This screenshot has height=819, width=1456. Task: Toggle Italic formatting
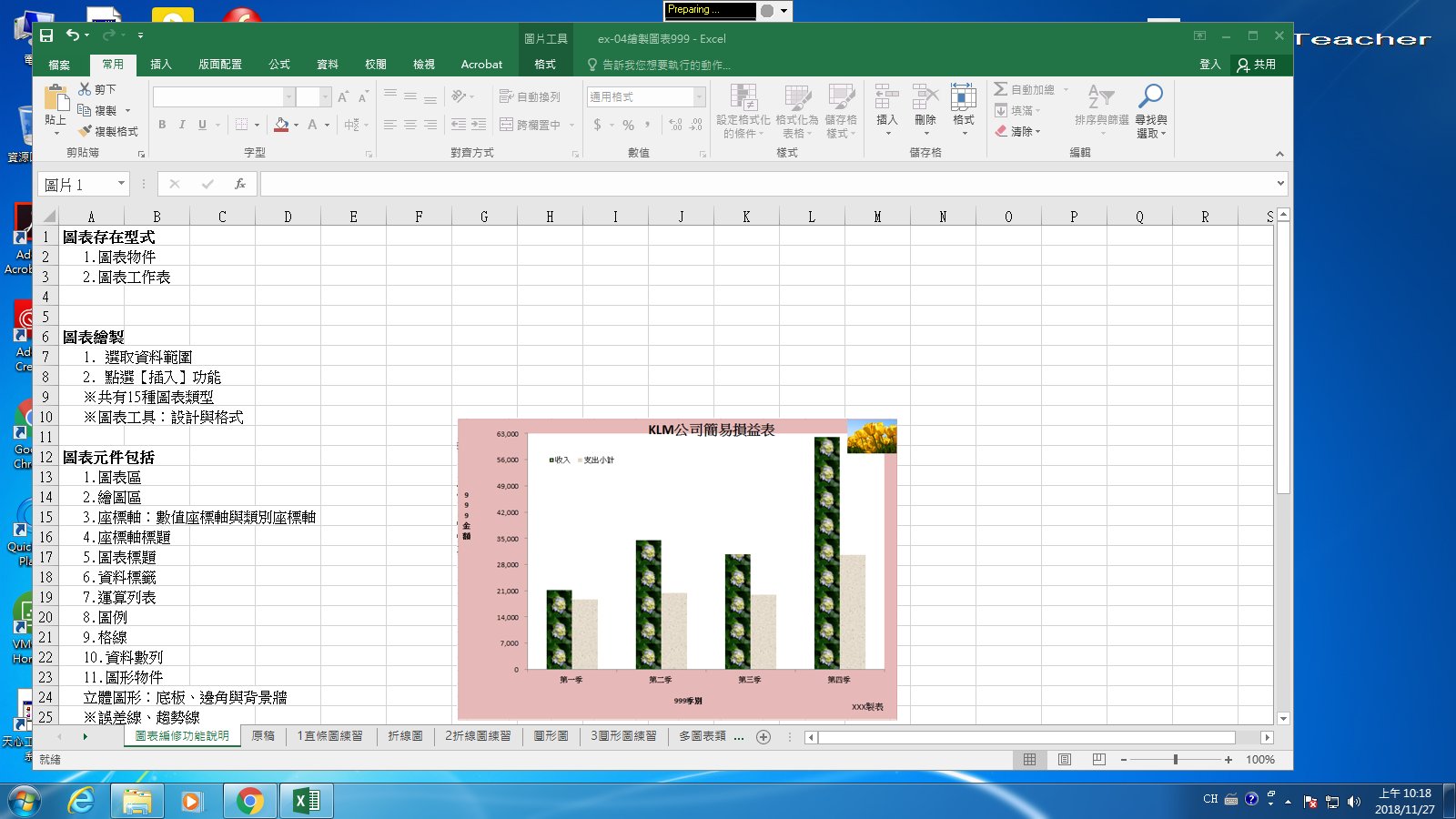[x=181, y=125]
